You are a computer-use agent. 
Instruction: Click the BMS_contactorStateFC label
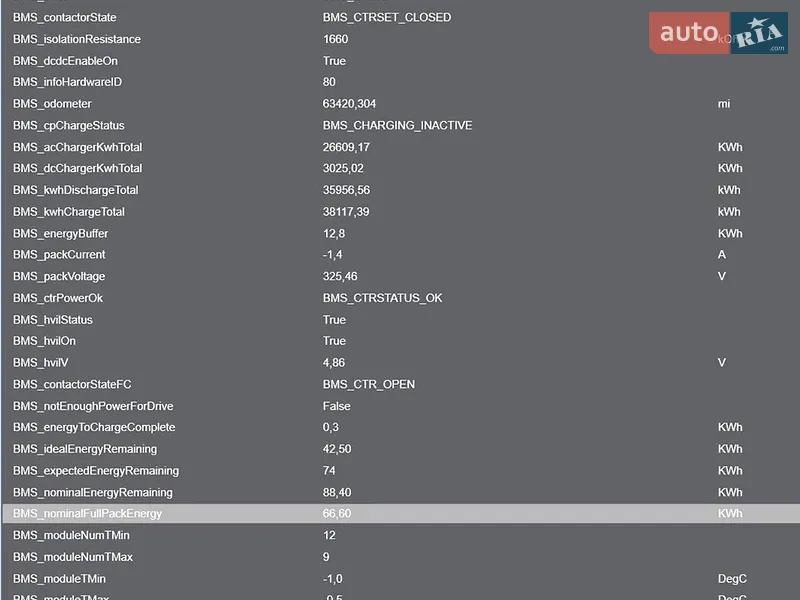pos(72,384)
